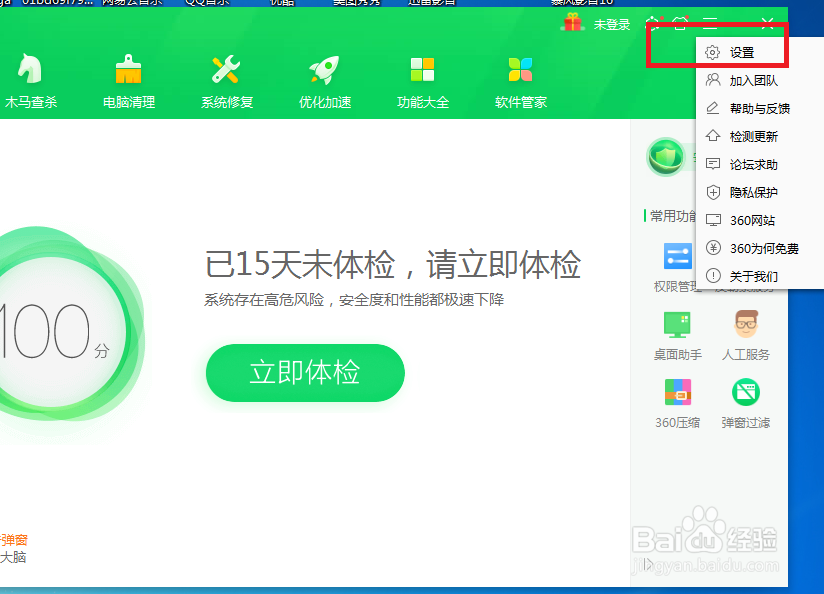Click the pencil icon beside 帮助与反馈
Image resolution: width=824 pixels, height=594 pixels.
[713, 108]
